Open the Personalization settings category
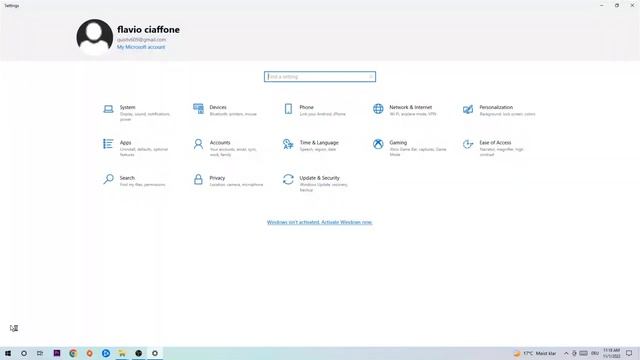 (500, 110)
